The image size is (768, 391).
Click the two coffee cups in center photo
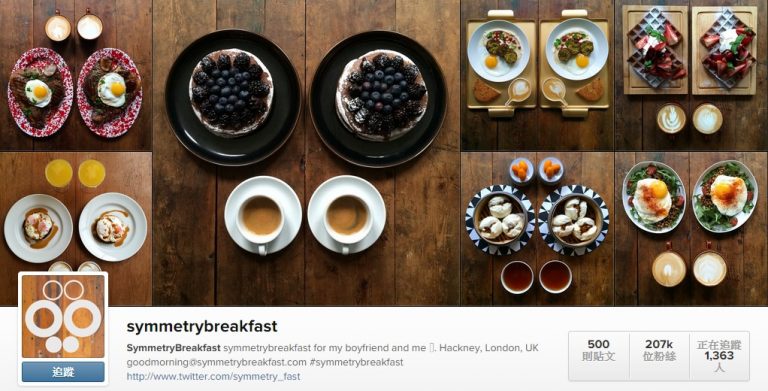[305, 215]
